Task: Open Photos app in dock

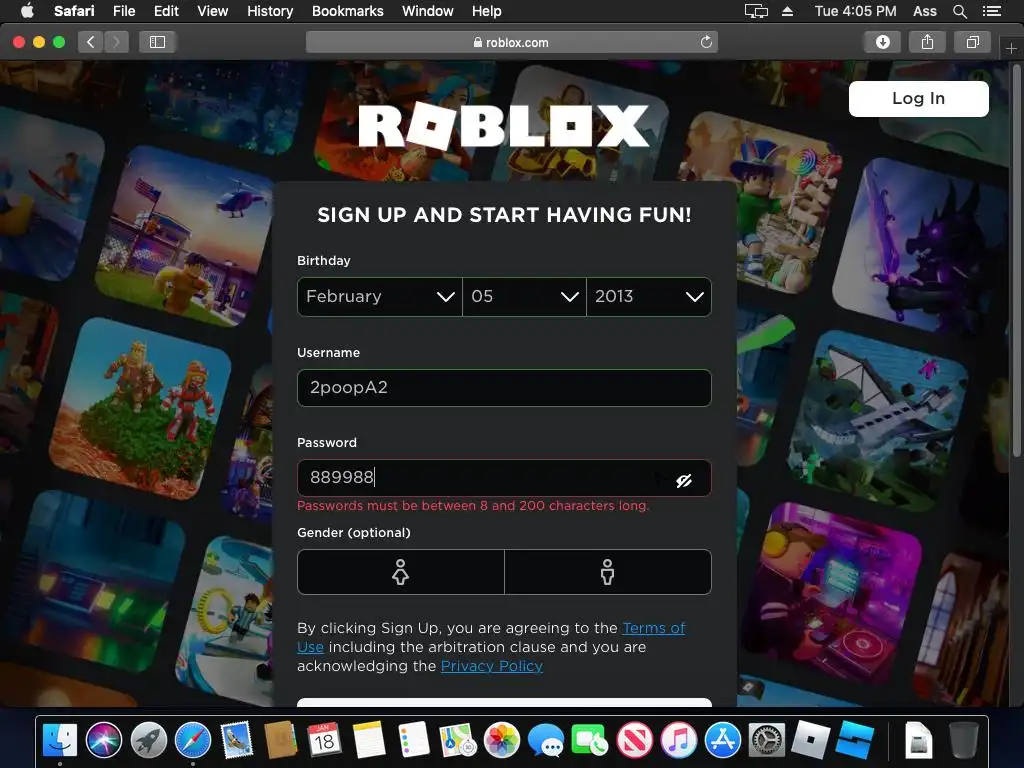Action: pos(502,741)
